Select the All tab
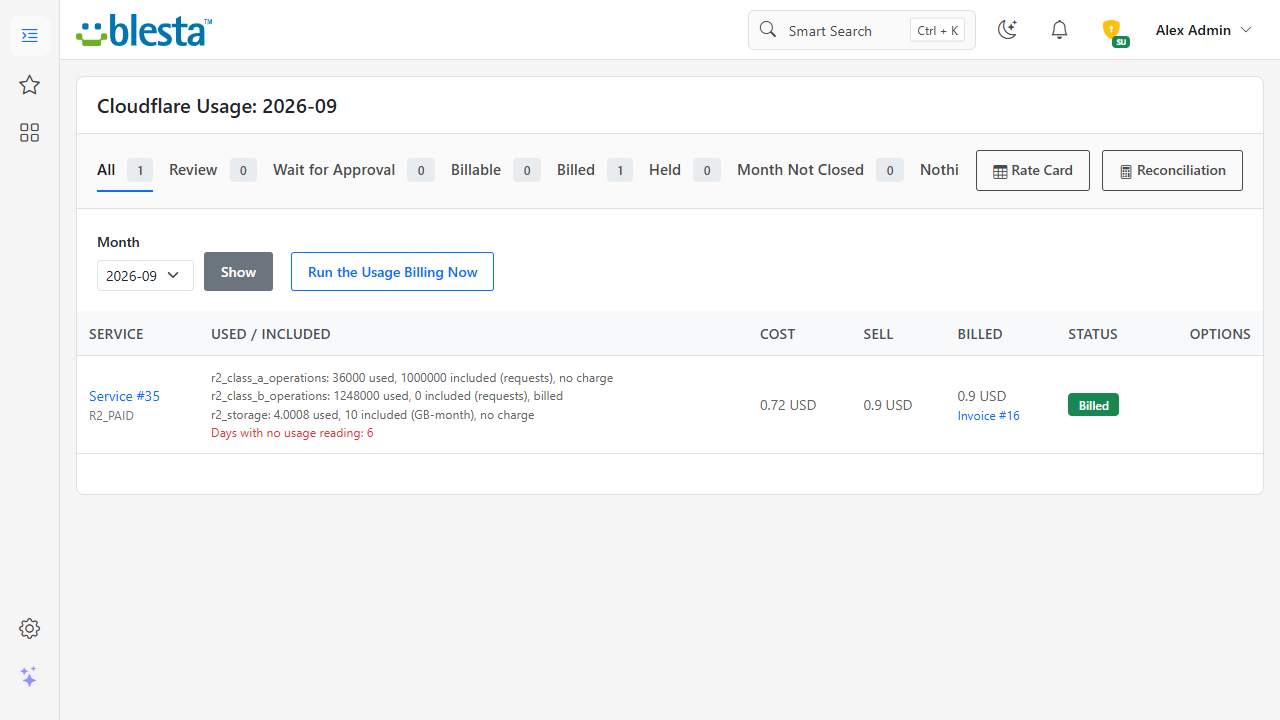This screenshot has width=1280, height=720. pyautogui.click(x=124, y=170)
